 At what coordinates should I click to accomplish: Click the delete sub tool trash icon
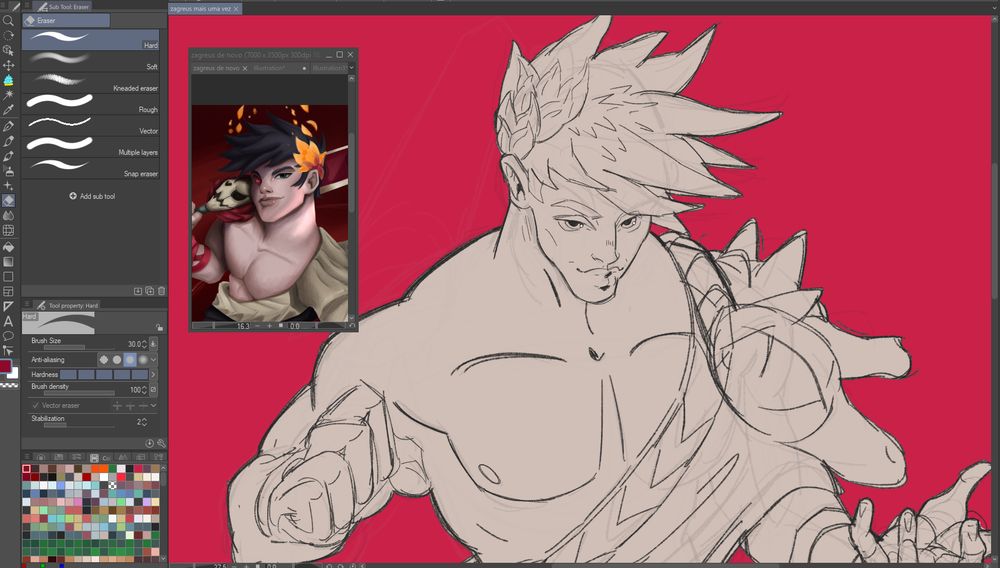tap(161, 291)
